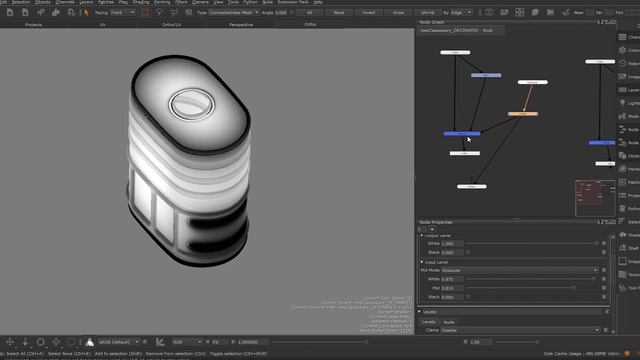Select the orange node in the Node Graph
The height and width of the screenshot is (360, 640).
pos(523,114)
